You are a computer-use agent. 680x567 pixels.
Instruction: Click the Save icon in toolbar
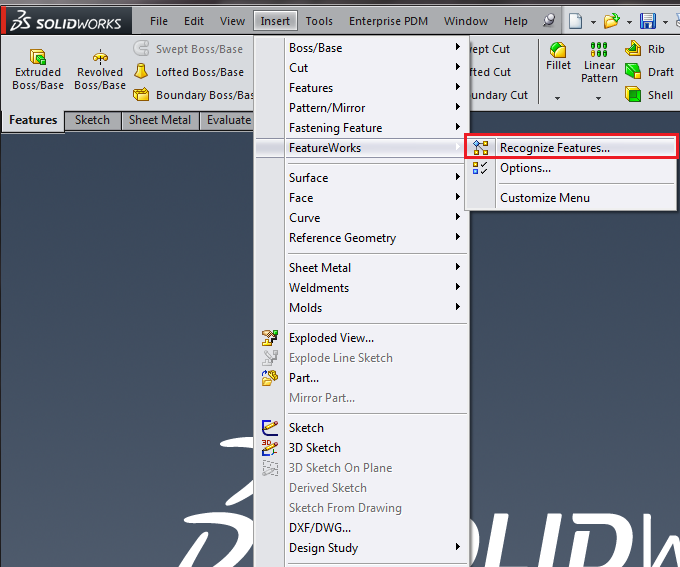pyautogui.click(x=648, y=21)
